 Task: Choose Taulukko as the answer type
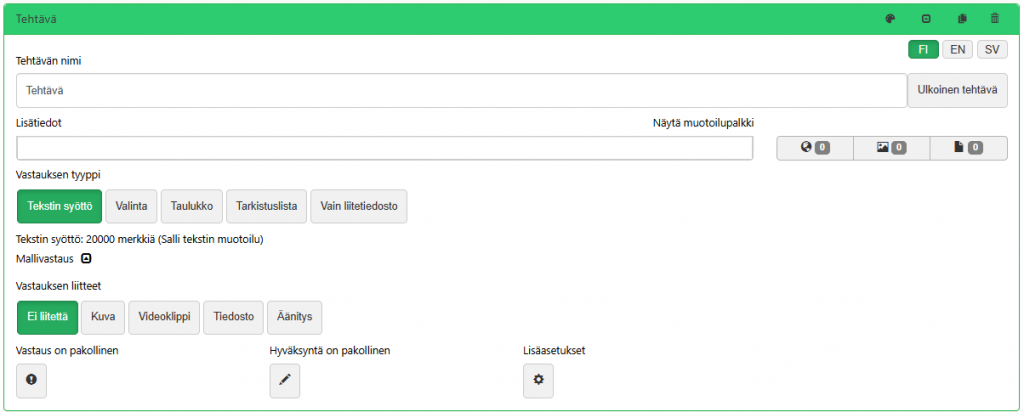(191, 206)
